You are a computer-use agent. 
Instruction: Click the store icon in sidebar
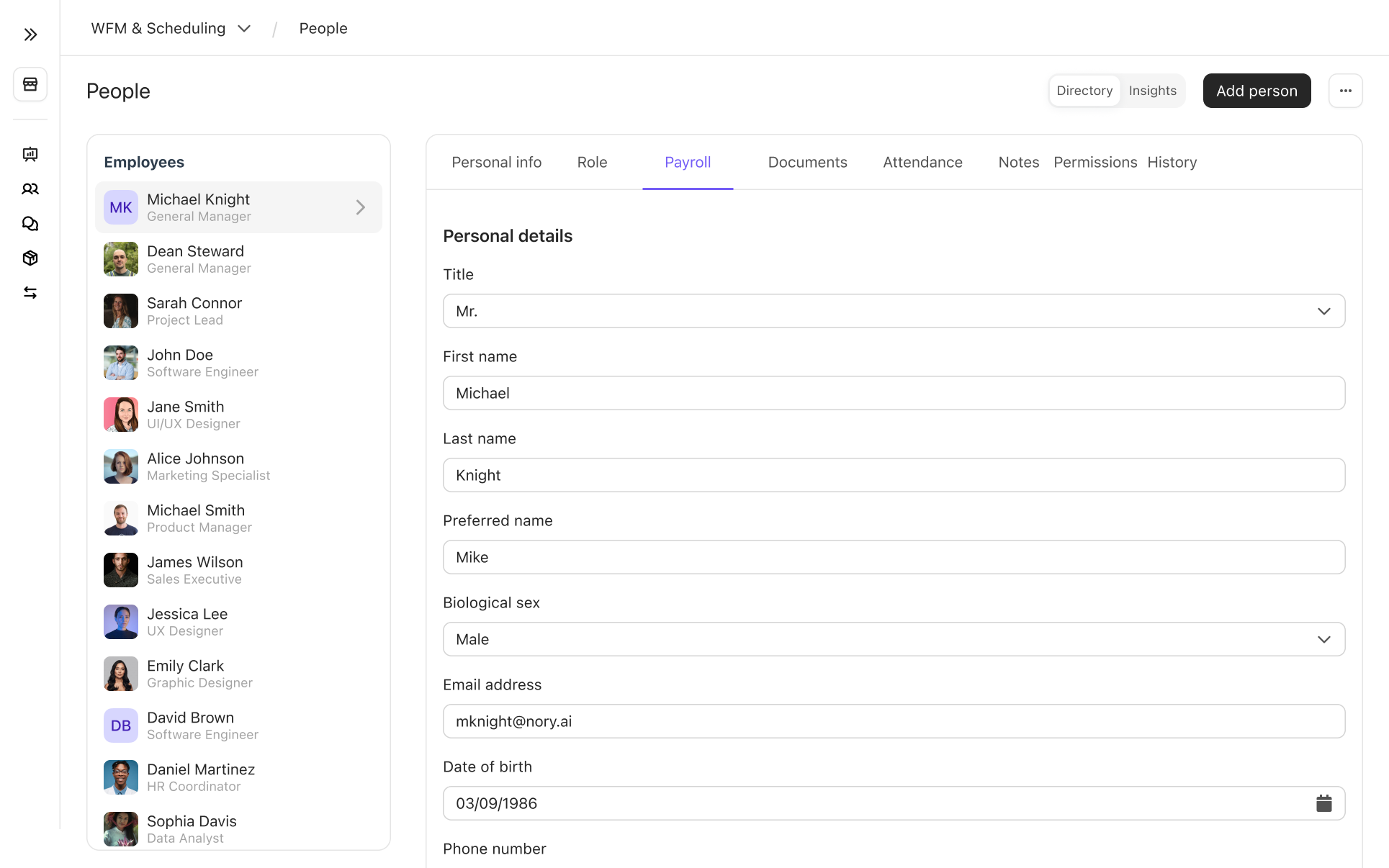pos(30,84)
